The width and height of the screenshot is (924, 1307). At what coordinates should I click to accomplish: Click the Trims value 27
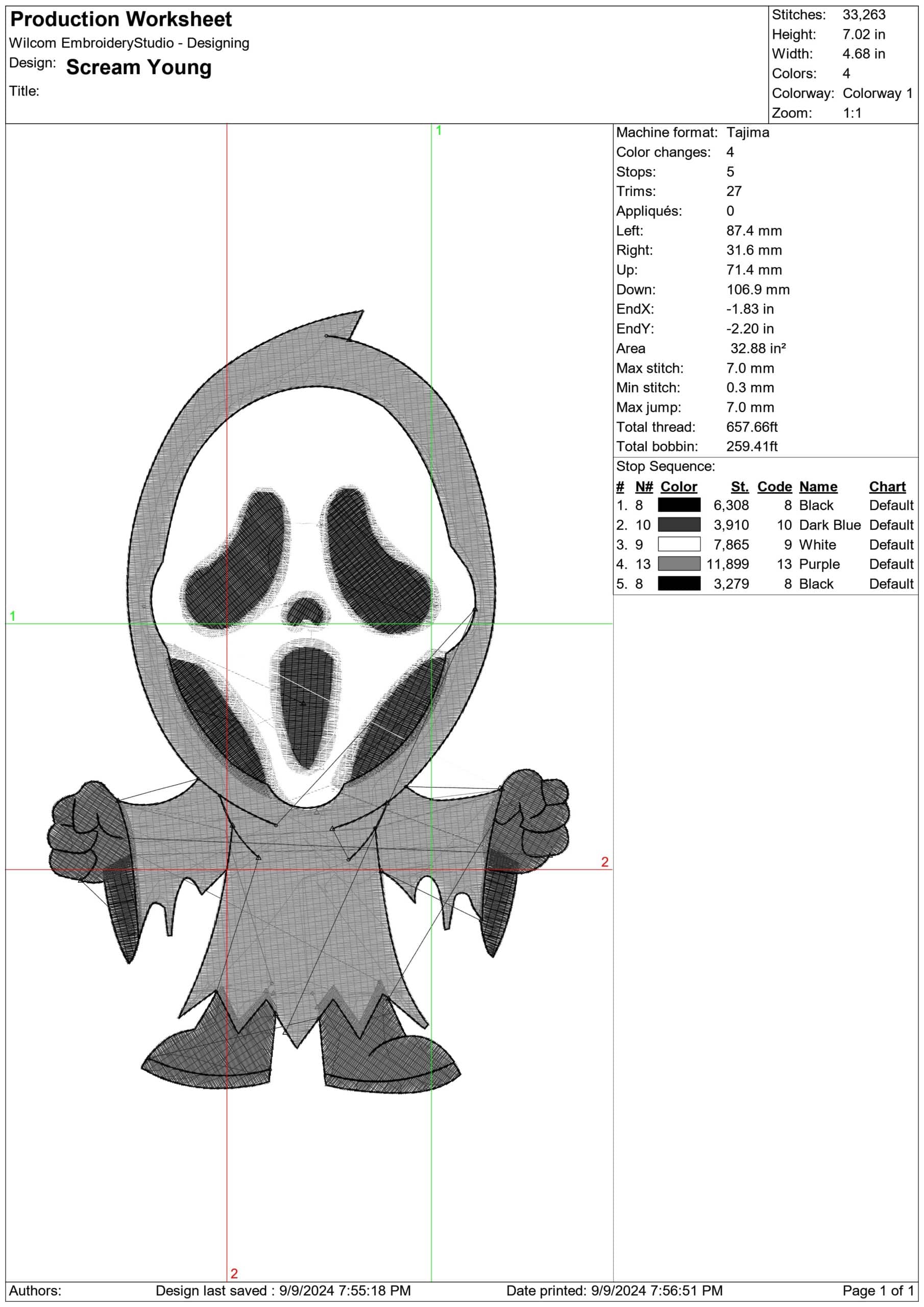click(x=734, y=191)
